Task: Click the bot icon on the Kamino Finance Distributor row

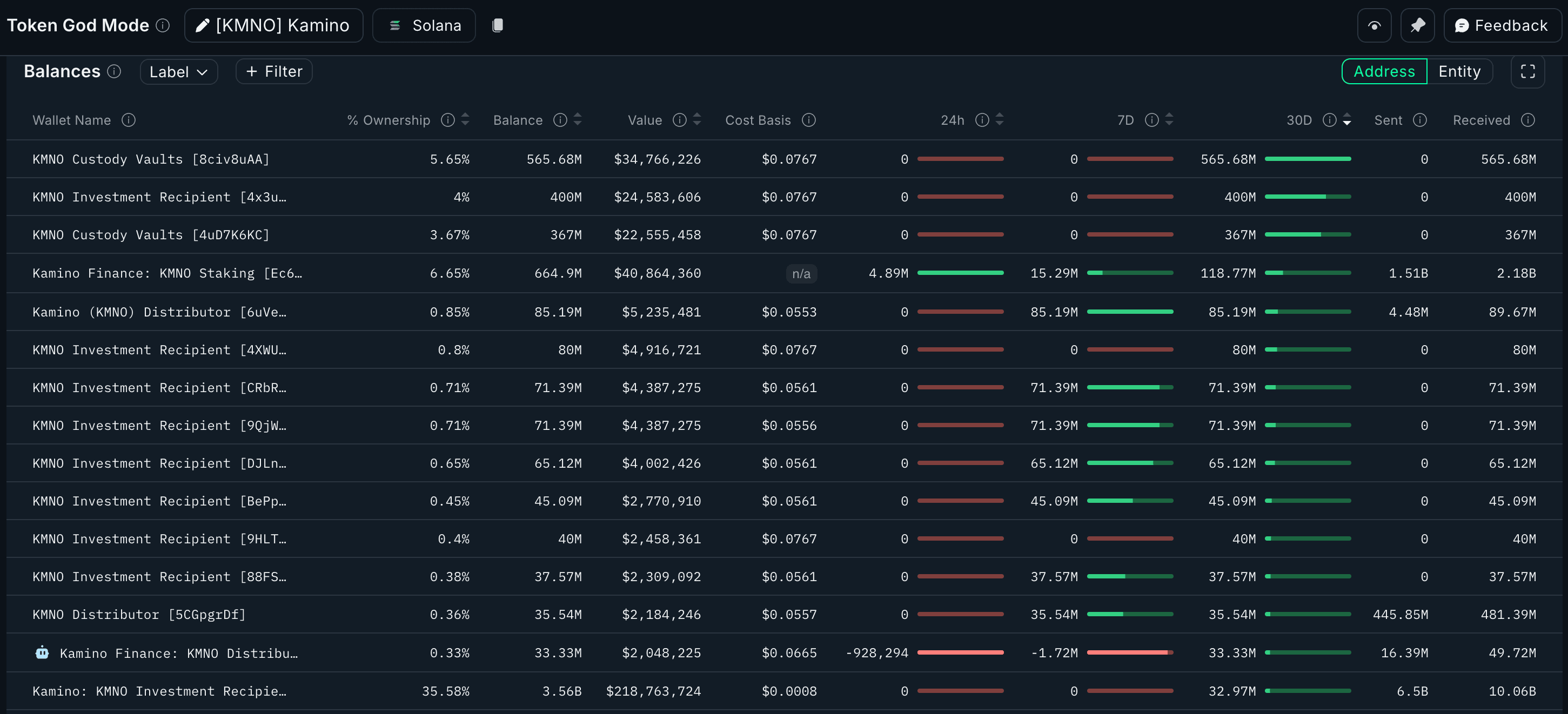Action: [42, 652]
